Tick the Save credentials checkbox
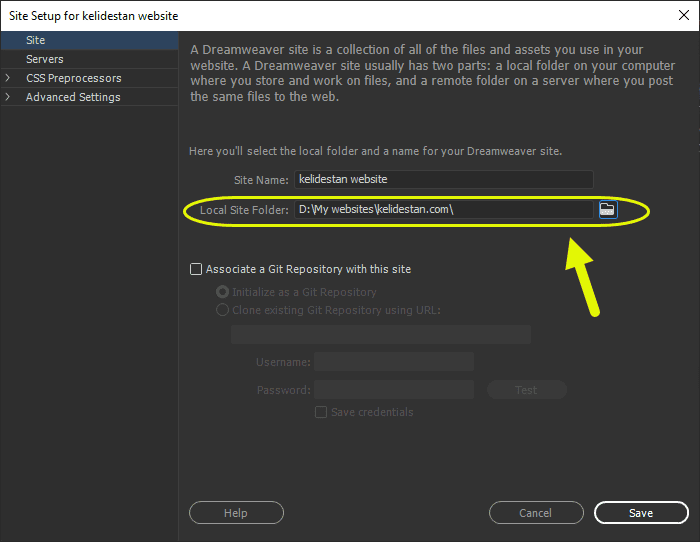 point(321,412)
